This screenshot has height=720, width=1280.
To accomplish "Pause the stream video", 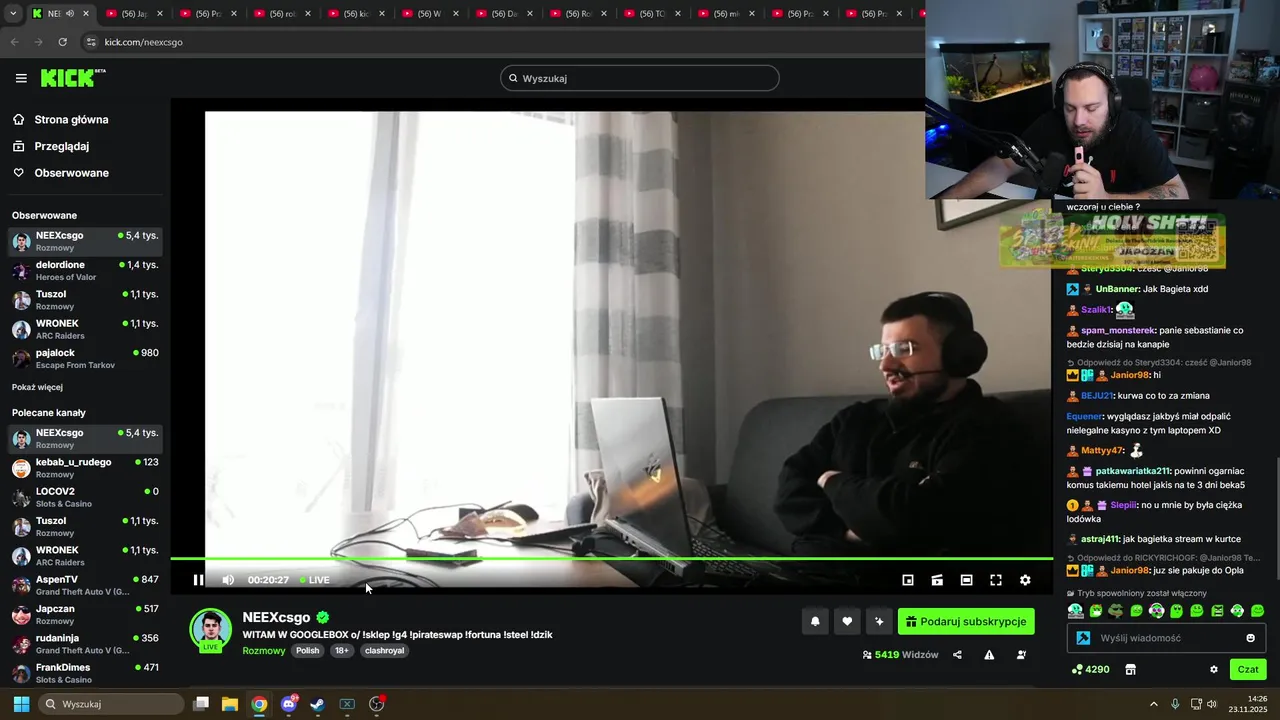I will (198, 580).
